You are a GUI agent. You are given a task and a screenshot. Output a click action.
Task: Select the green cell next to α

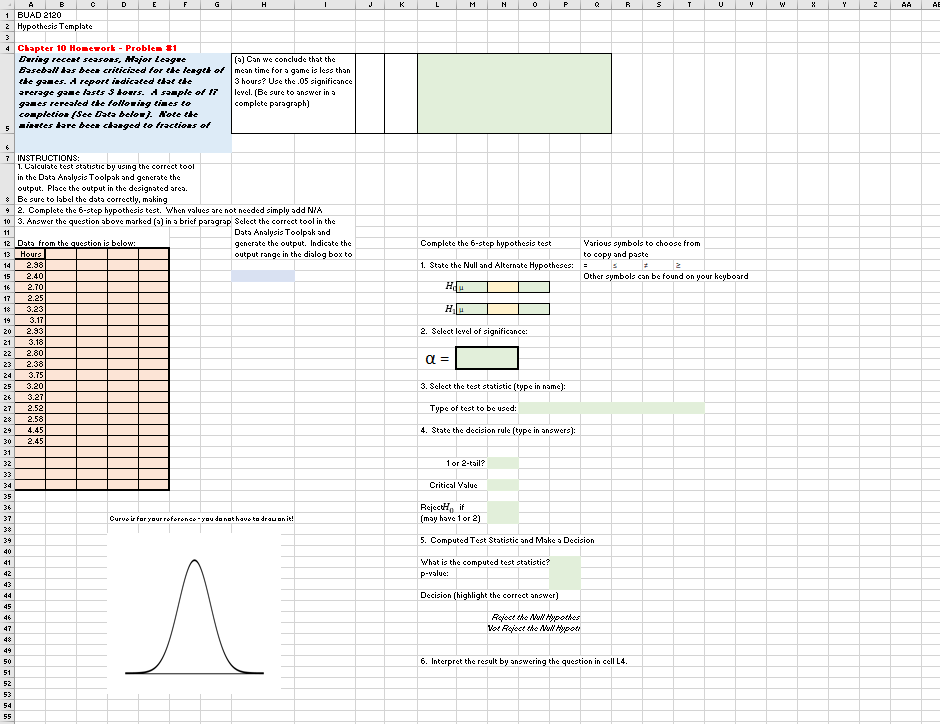[x=486, y=357]
